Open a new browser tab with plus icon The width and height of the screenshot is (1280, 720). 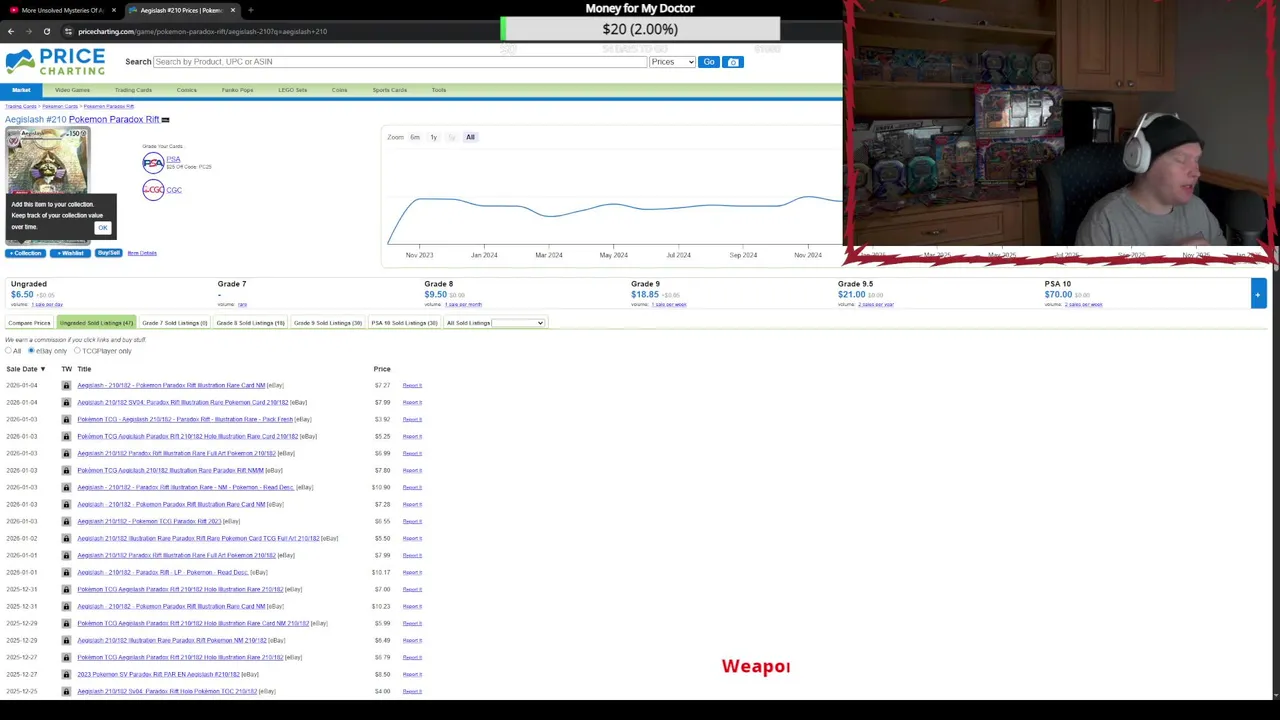click(250, 10)
